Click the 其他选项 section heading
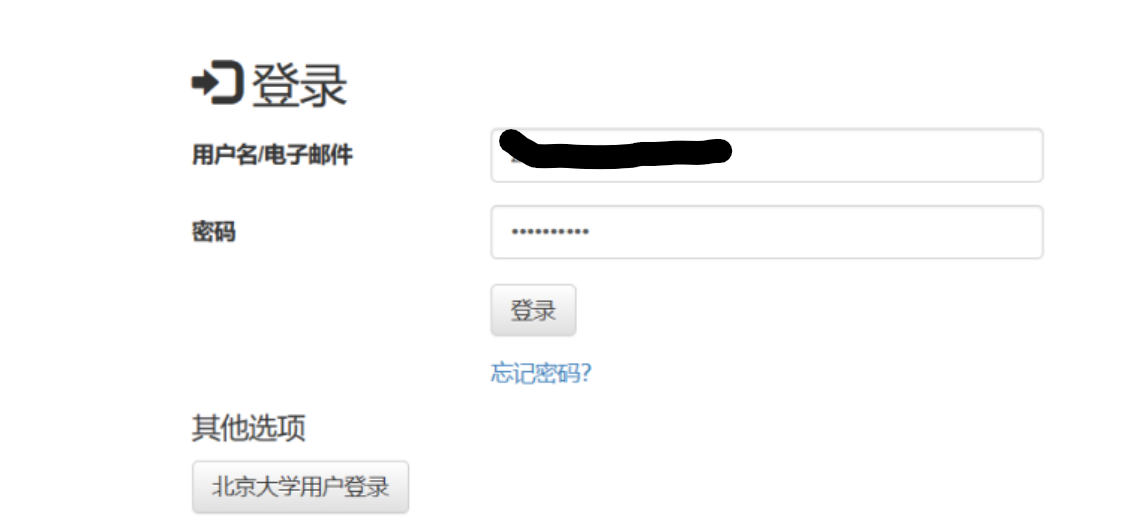1128x524 pixels. pos(249,428)
